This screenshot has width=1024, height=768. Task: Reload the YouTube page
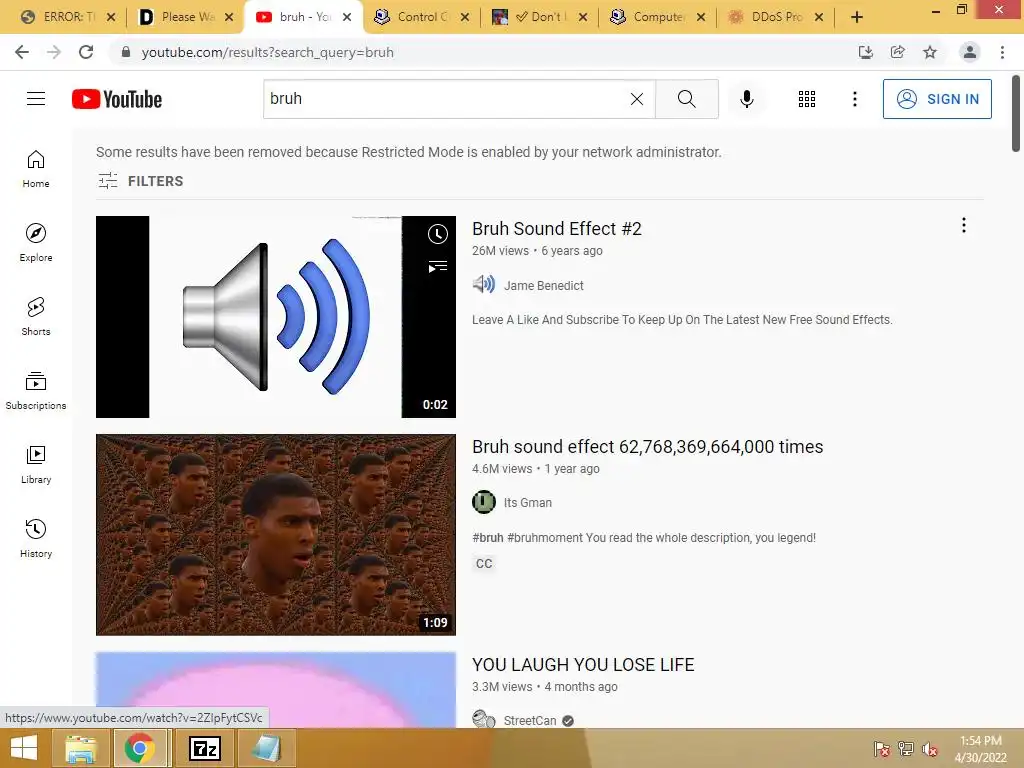(86, 52)
